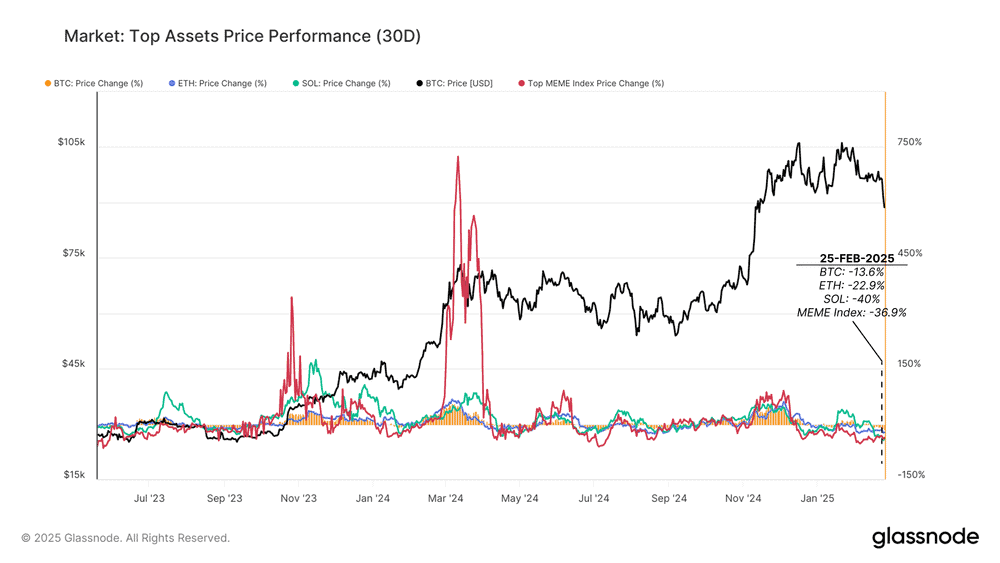Click the red Top MEME Index legend dot
This screenshot has height=563, width=1000.
point(522,84)
